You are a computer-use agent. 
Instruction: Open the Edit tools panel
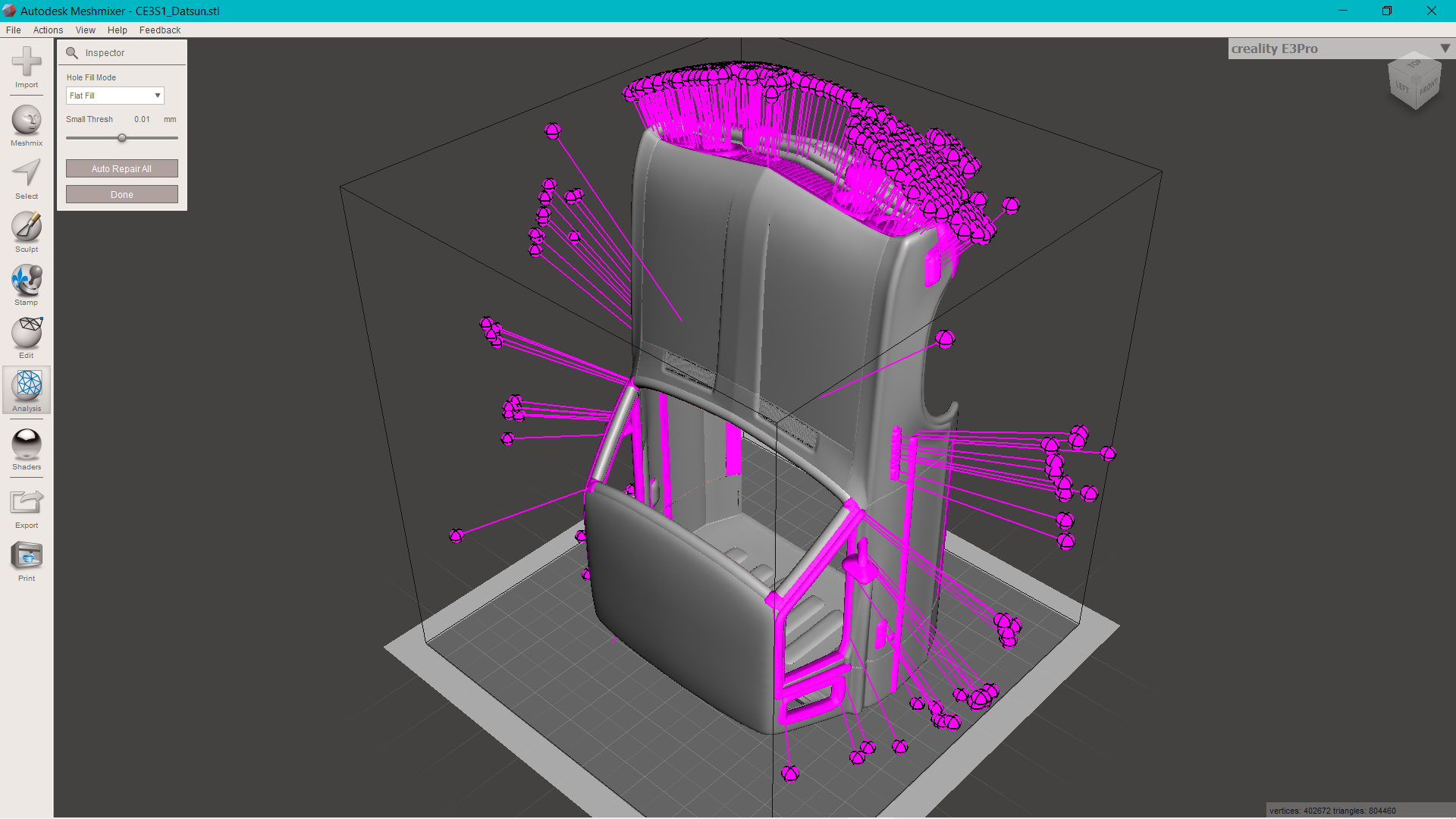[x=26, y=336]
